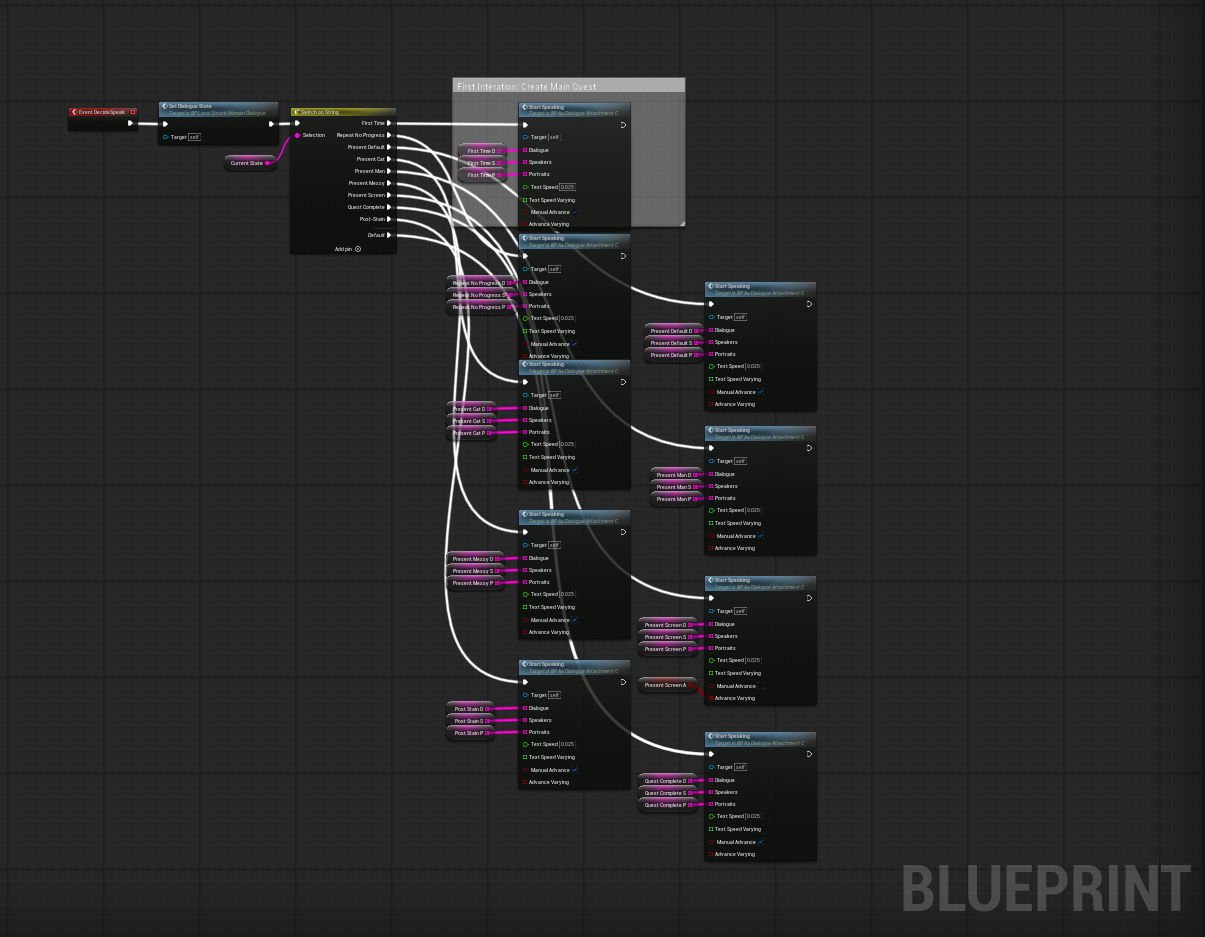1205x937 pixels.
Task: Click the Default exec output pin
Action: click(x=389, y=235)
